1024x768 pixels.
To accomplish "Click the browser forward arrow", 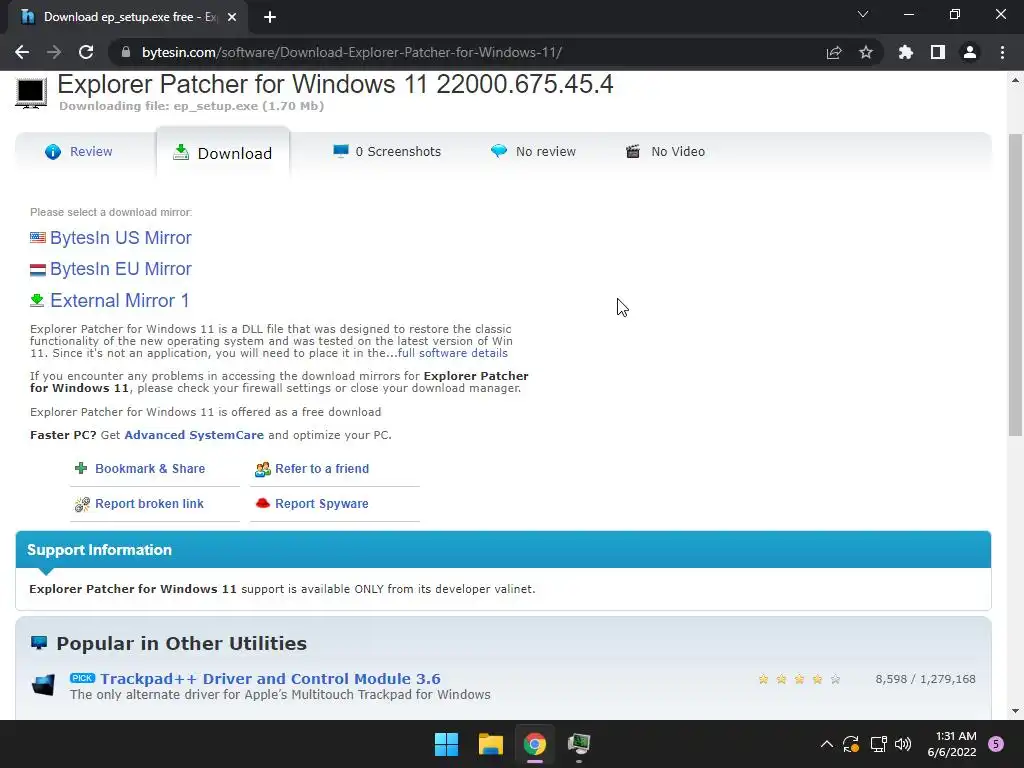I will tap(54, 52).
